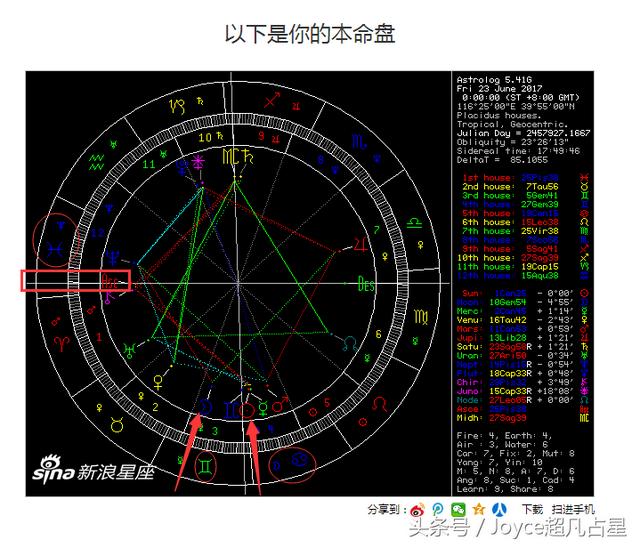Select the green Libra sign on the outer ring

tap(414, 223)
